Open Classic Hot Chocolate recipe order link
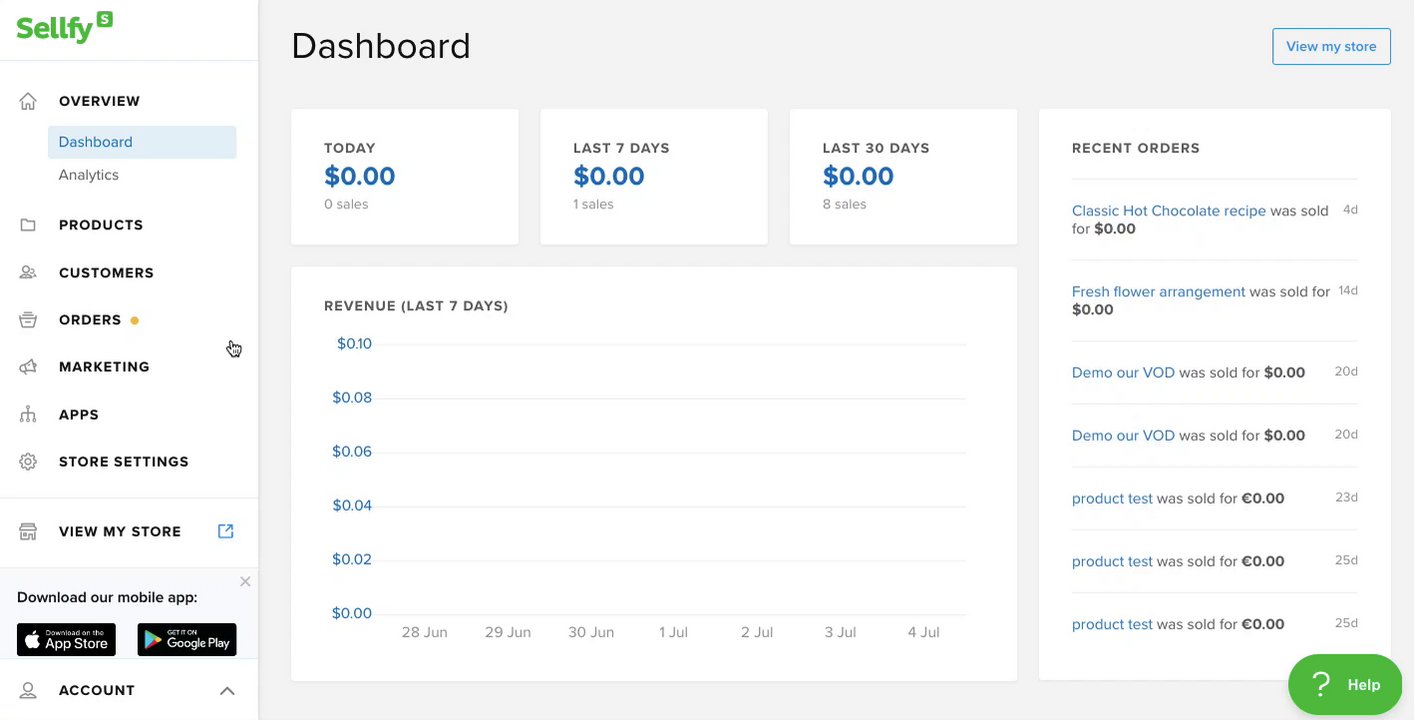 (x=1168, y=211)
